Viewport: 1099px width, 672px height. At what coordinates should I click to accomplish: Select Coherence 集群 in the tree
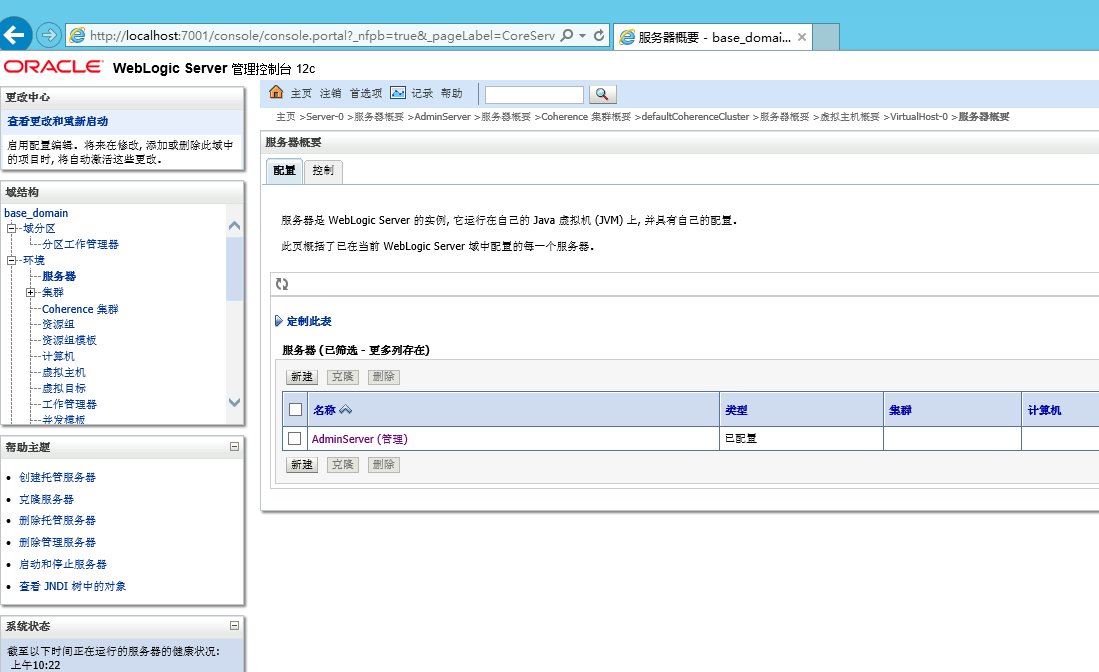pos(80,309)
